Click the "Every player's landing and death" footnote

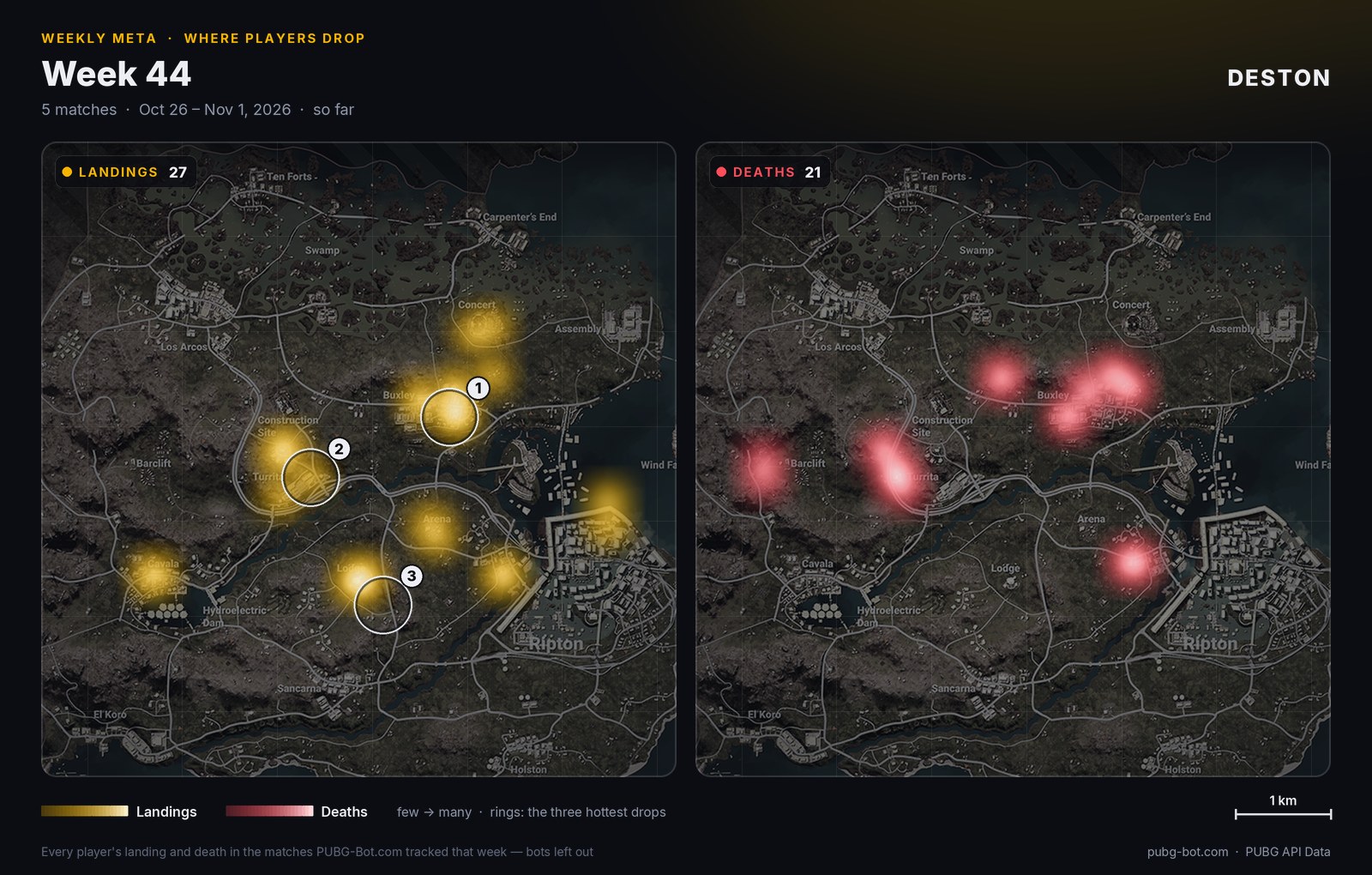point(317,852)
